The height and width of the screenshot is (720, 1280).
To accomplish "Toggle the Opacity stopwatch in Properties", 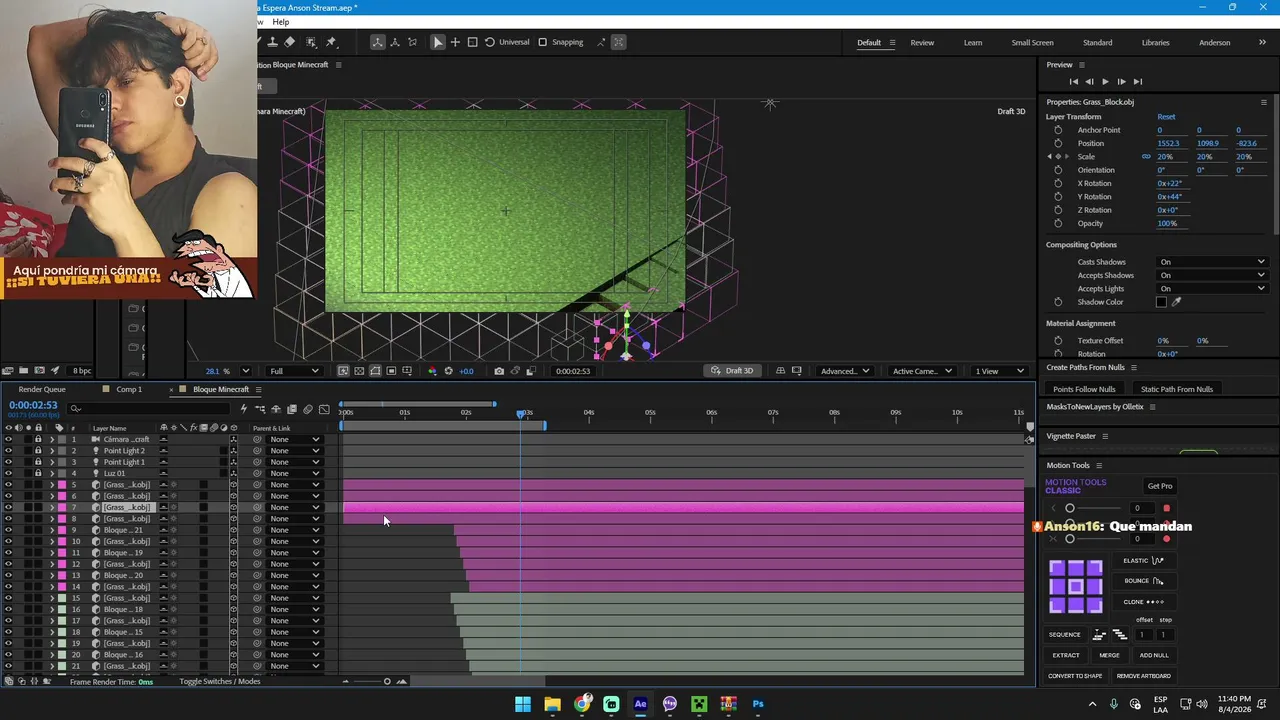I will pos(1058,223).
